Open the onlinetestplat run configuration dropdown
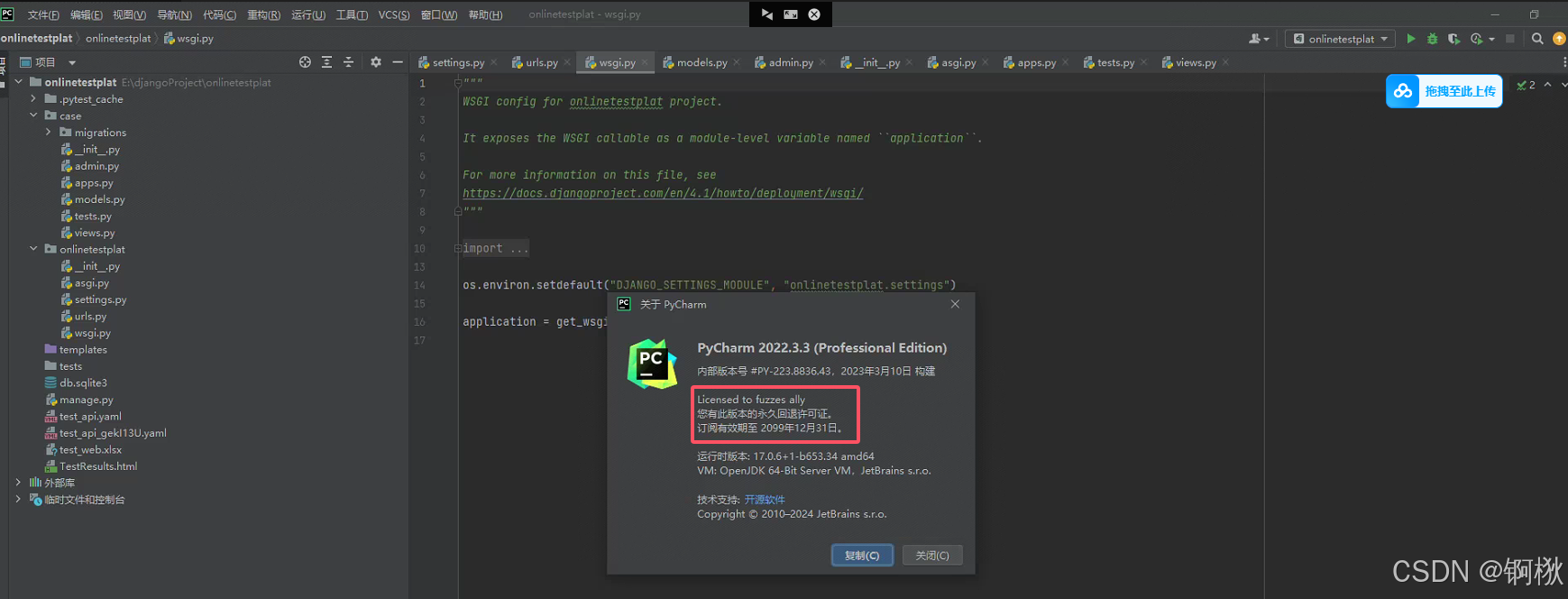 tap(1341, 39)
